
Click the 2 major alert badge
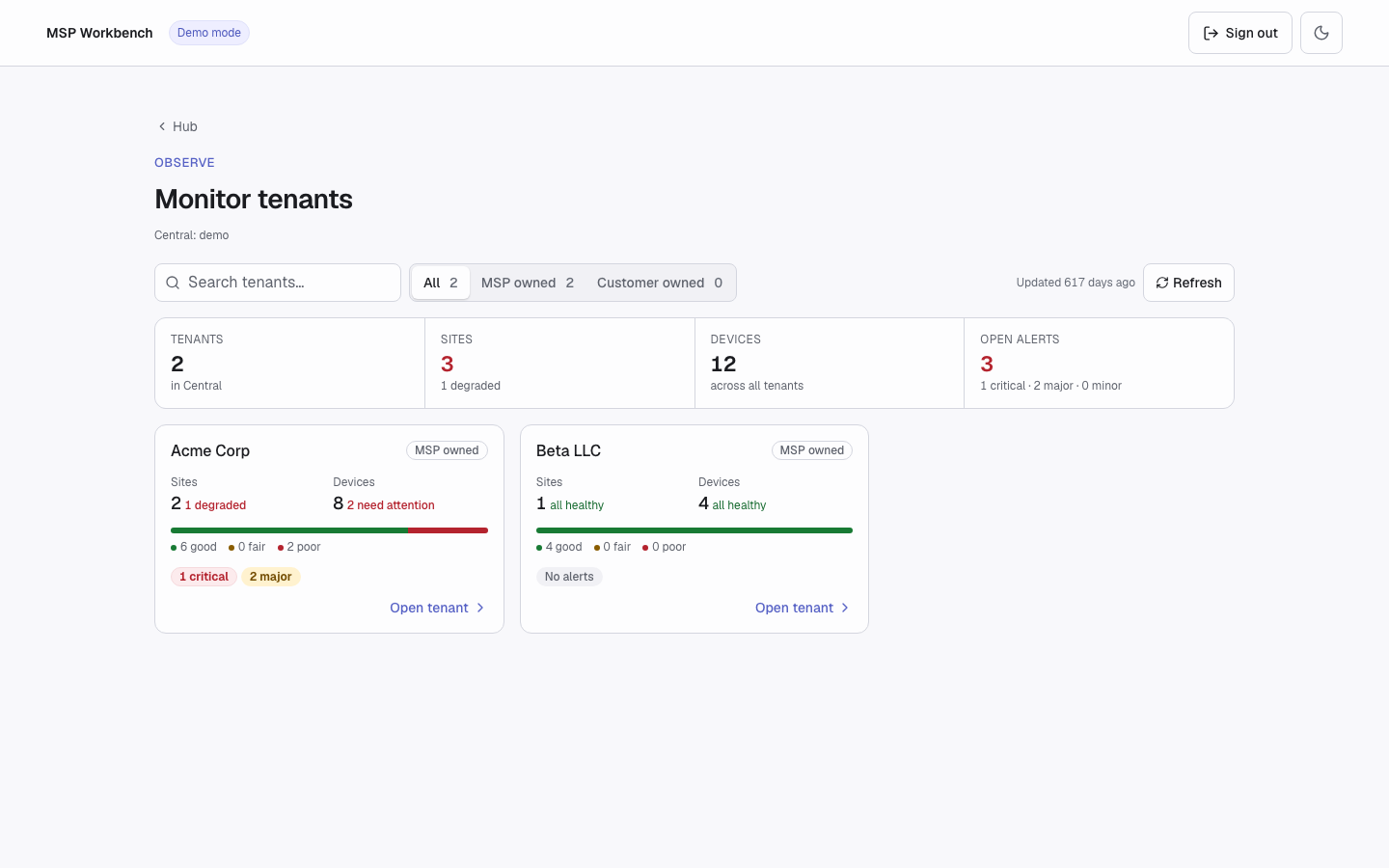point(271,577)
